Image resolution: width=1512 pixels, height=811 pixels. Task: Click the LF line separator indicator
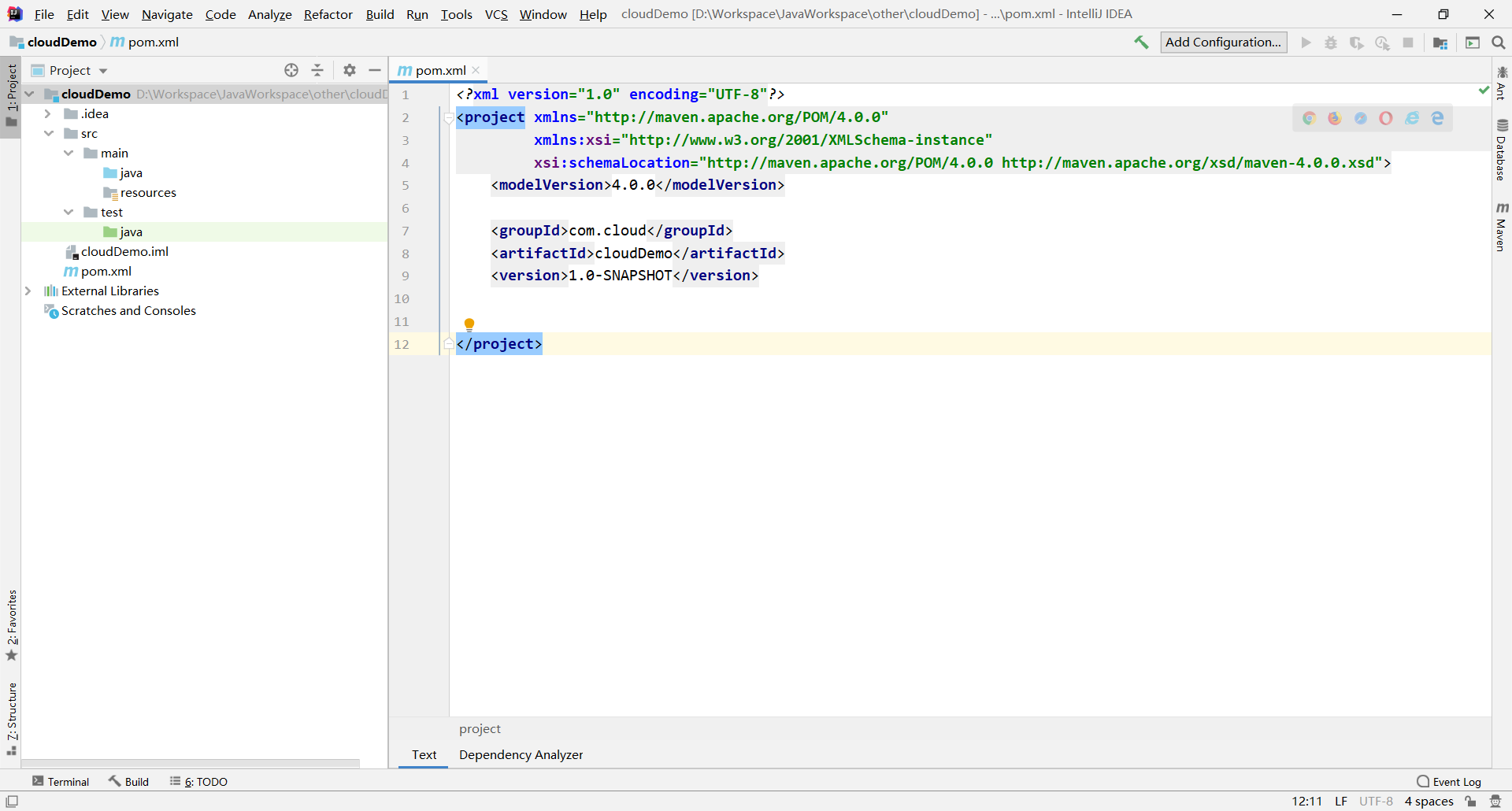(x=1341, y=802)
